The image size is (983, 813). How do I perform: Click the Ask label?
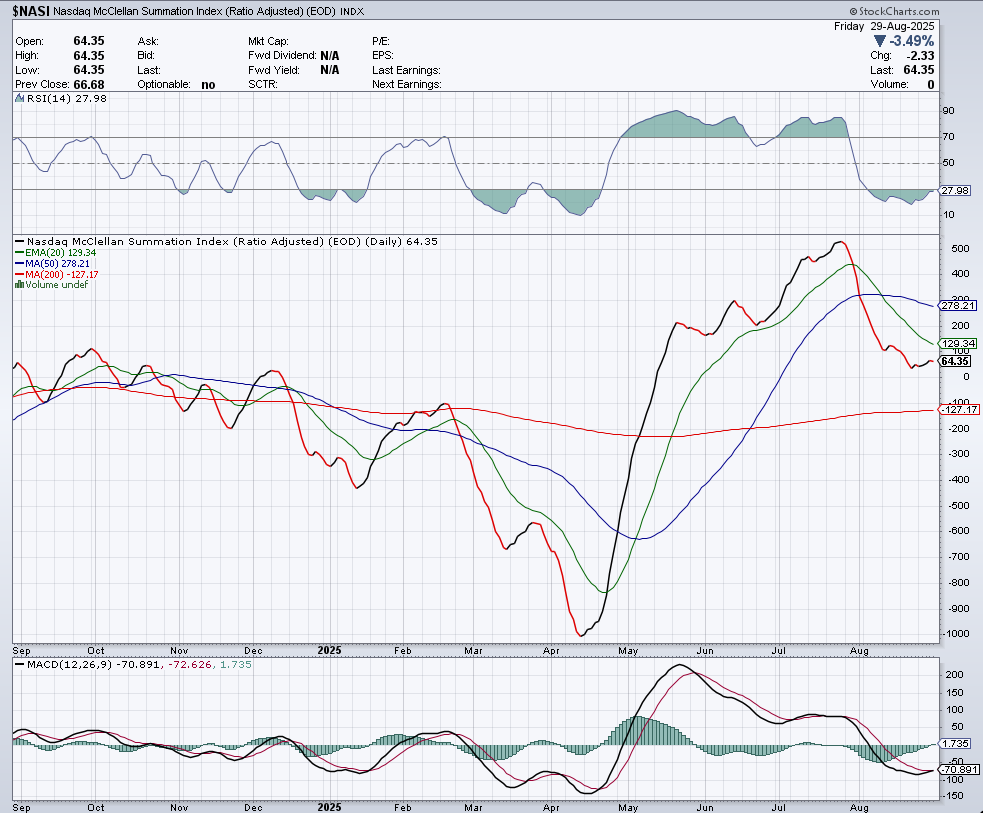coord(148,41)
